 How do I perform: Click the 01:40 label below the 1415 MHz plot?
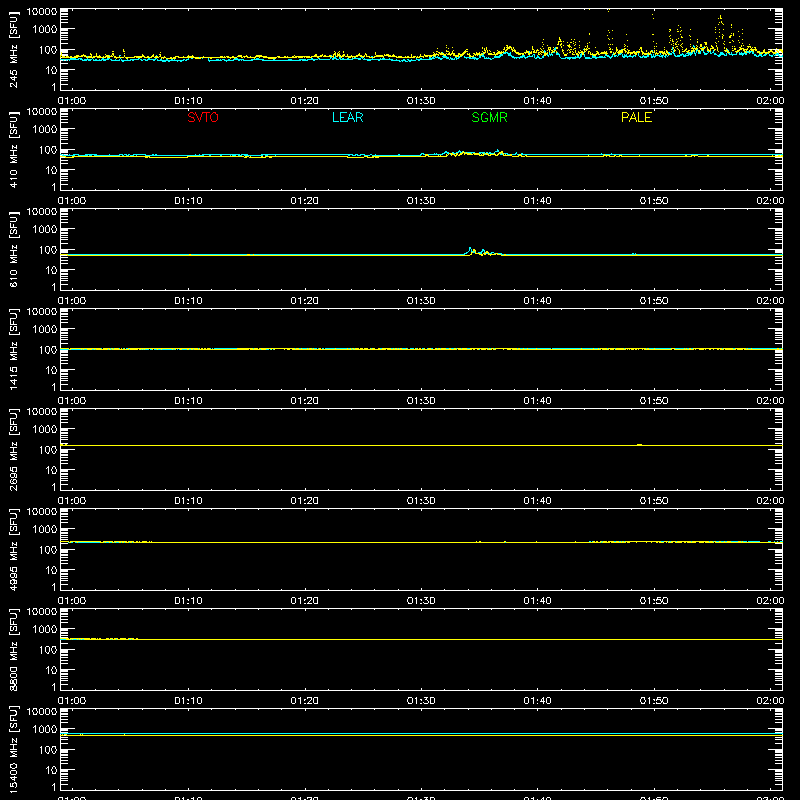pyautogui.click(x=537, y=401)
